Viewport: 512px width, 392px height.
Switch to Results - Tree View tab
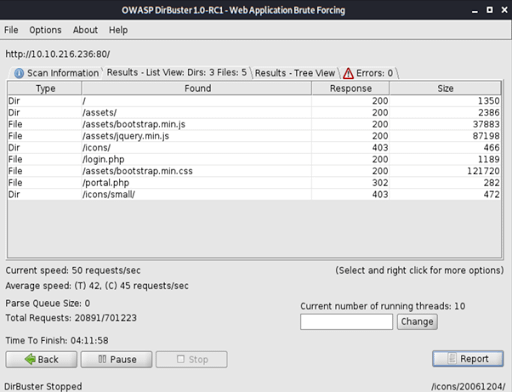(295, 73)
